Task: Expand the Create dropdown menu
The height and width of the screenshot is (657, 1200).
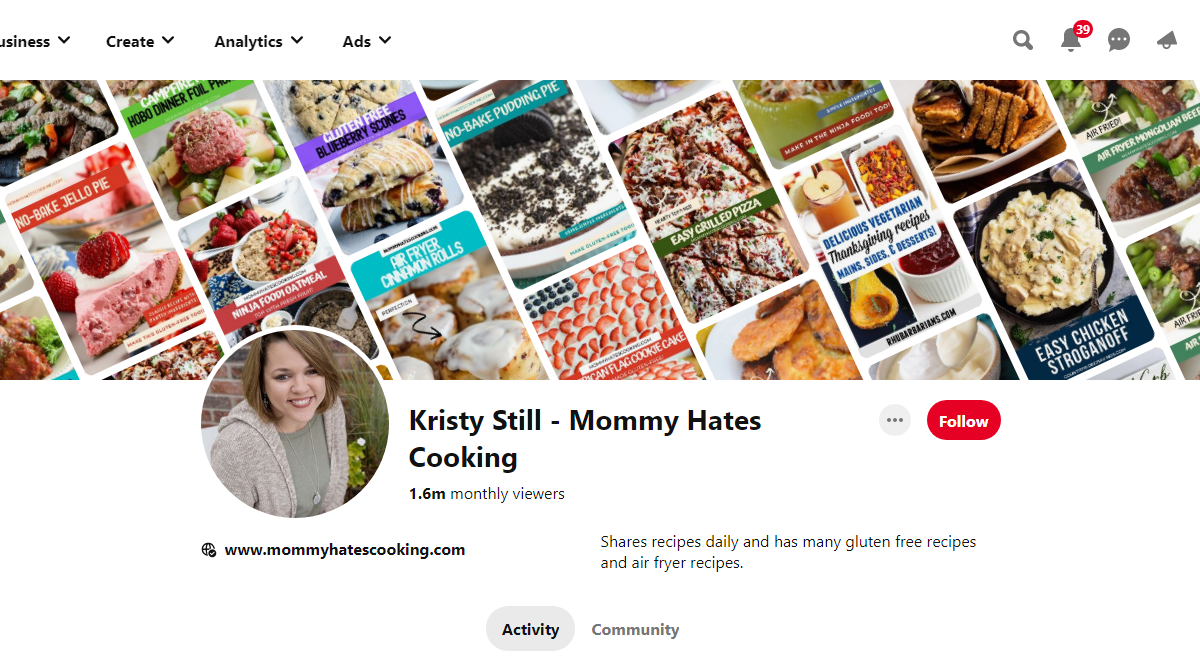Action: coord(140,41)
